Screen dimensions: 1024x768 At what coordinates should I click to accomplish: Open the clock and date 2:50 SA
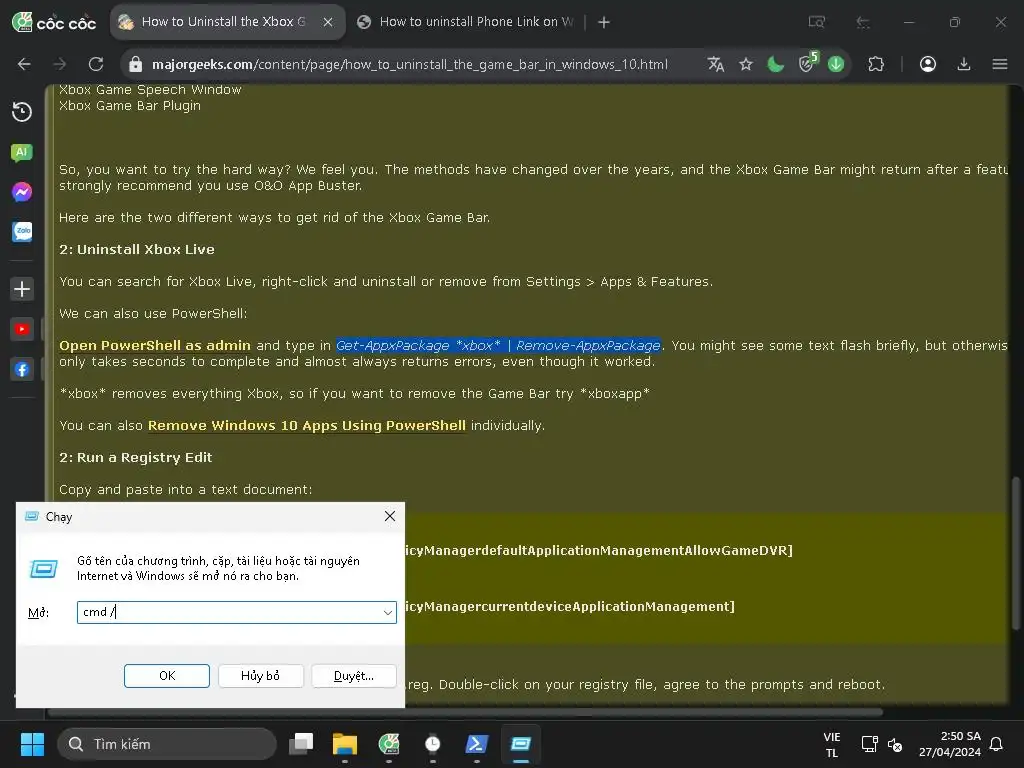tap(950, 744)
